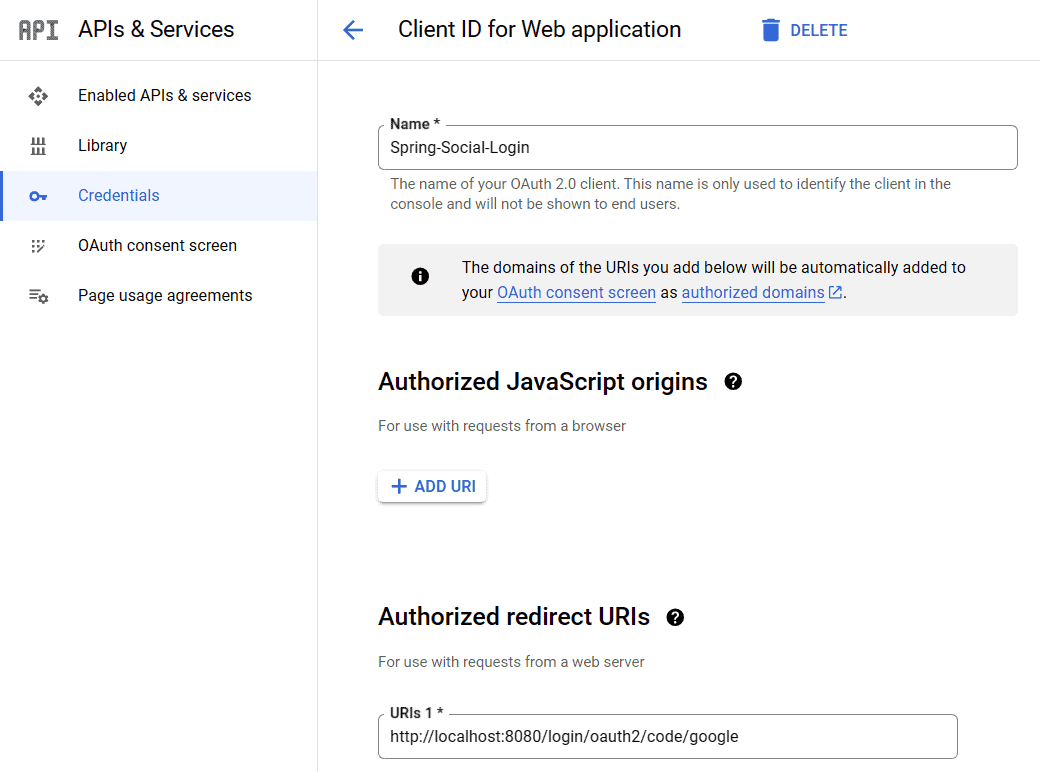Click the info icon in the notice box
This screenshot has width=1040, height=772.
click(420, 276)
